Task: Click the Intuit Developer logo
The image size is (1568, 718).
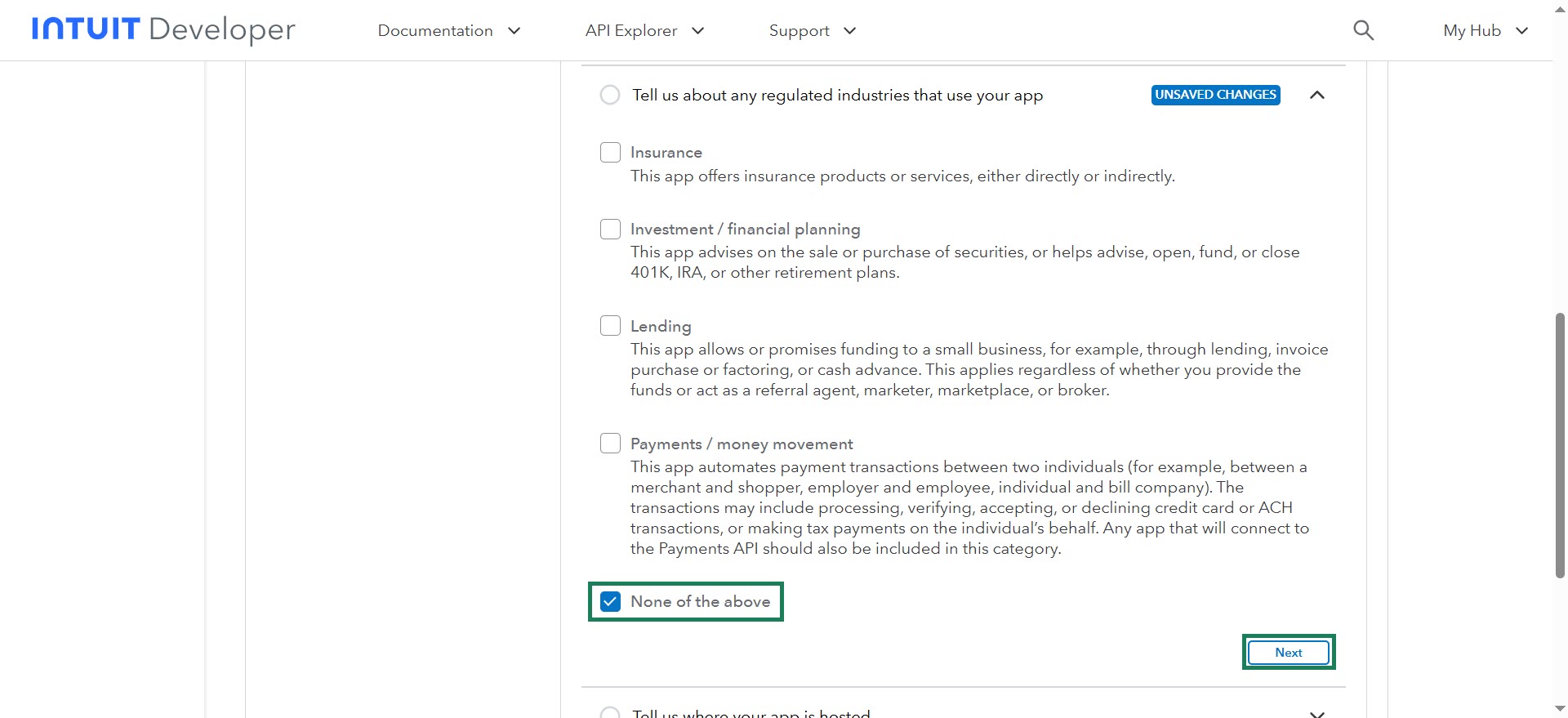Action: tap(163, 29)
